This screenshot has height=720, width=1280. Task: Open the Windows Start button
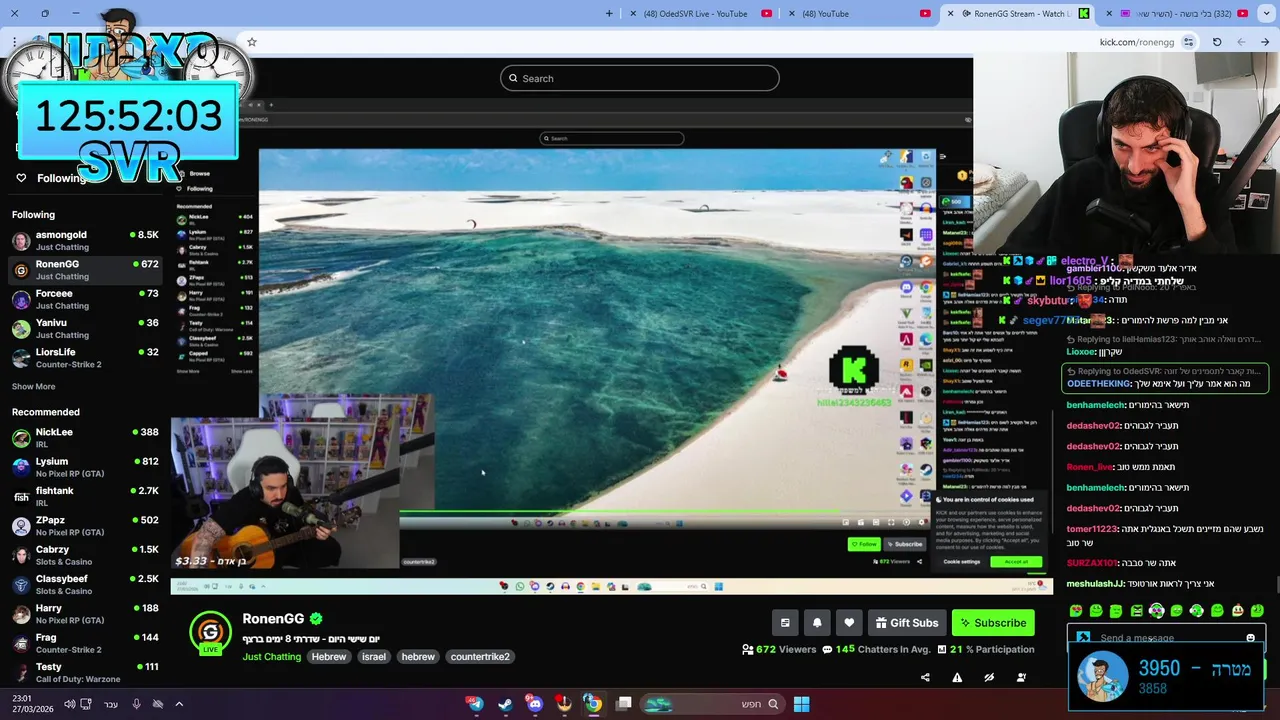(801, 704)
